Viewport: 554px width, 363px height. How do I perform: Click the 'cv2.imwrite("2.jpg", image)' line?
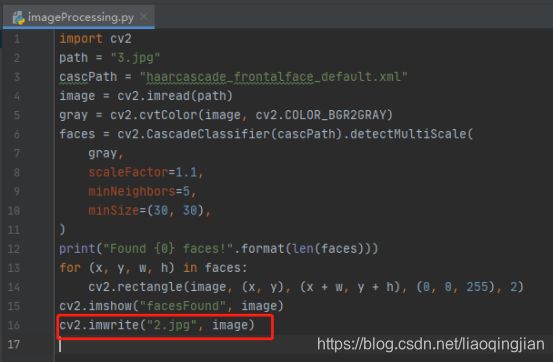coord(157,325)
